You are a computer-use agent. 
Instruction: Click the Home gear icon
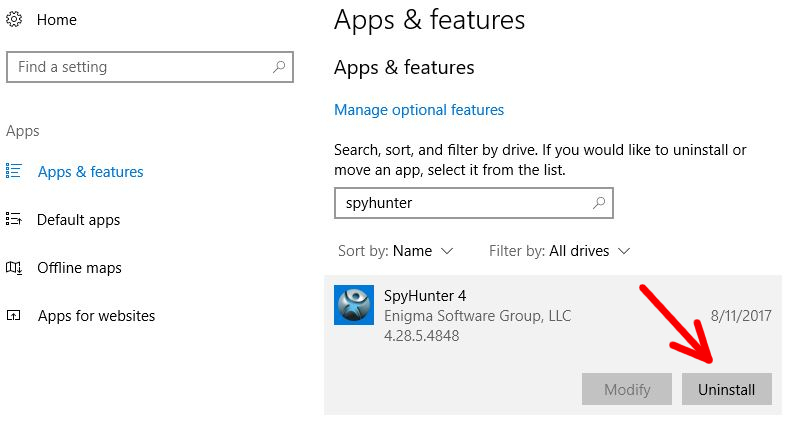pos(14,19)
